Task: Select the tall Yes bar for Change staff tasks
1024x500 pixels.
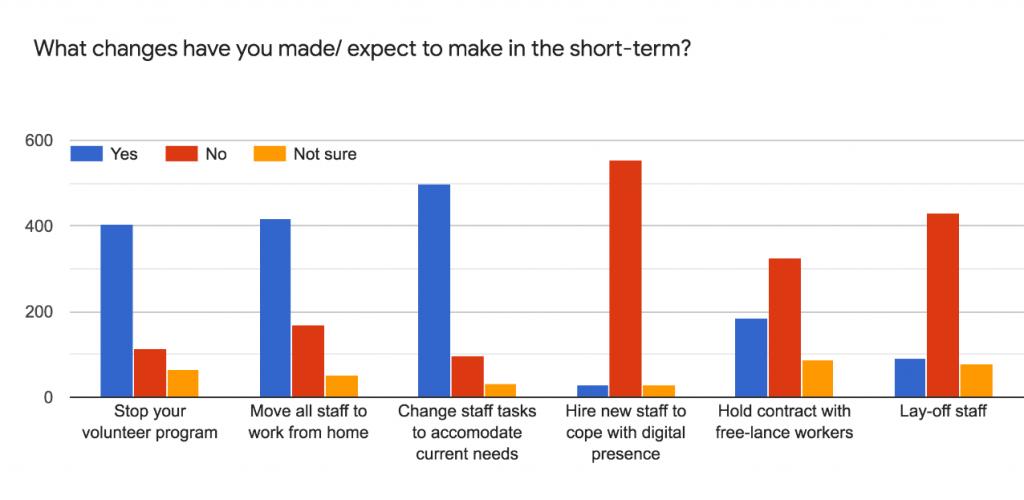Action: pyautogui.click(x=434, y=291)
